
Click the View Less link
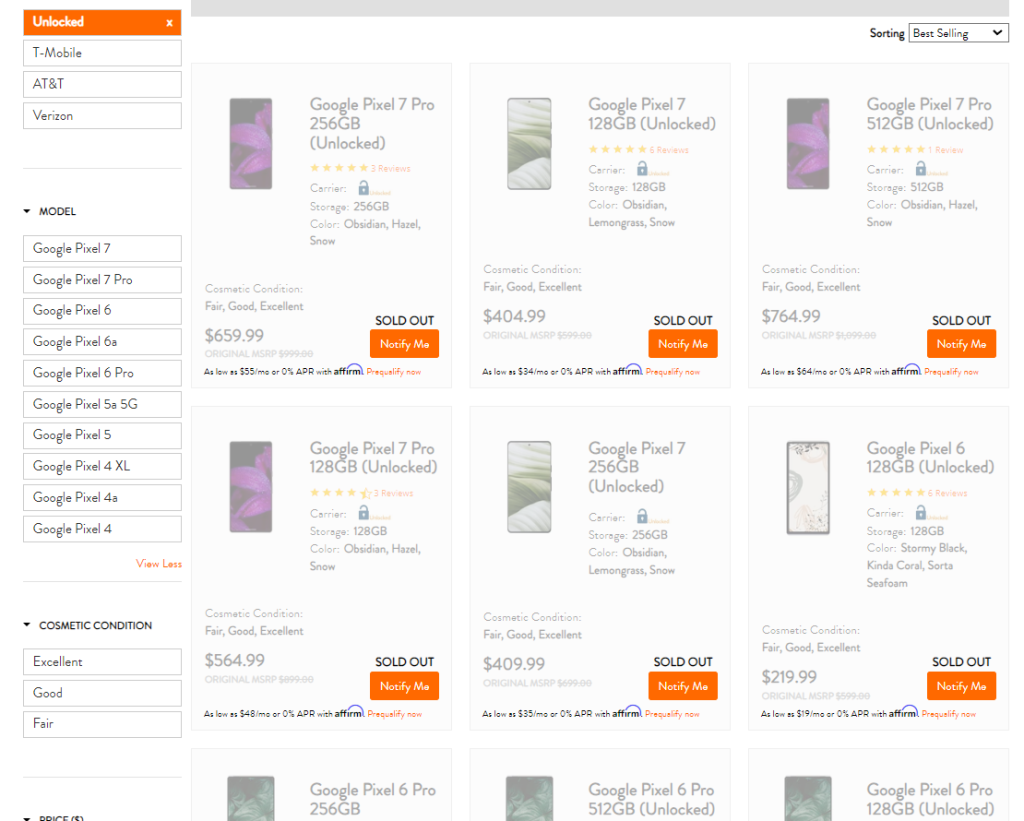click(x=159, y=564)
